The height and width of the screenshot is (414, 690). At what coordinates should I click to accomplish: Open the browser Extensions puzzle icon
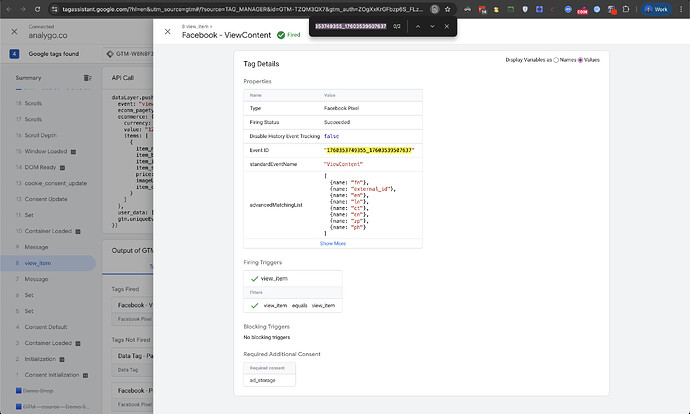pos(626,9)
